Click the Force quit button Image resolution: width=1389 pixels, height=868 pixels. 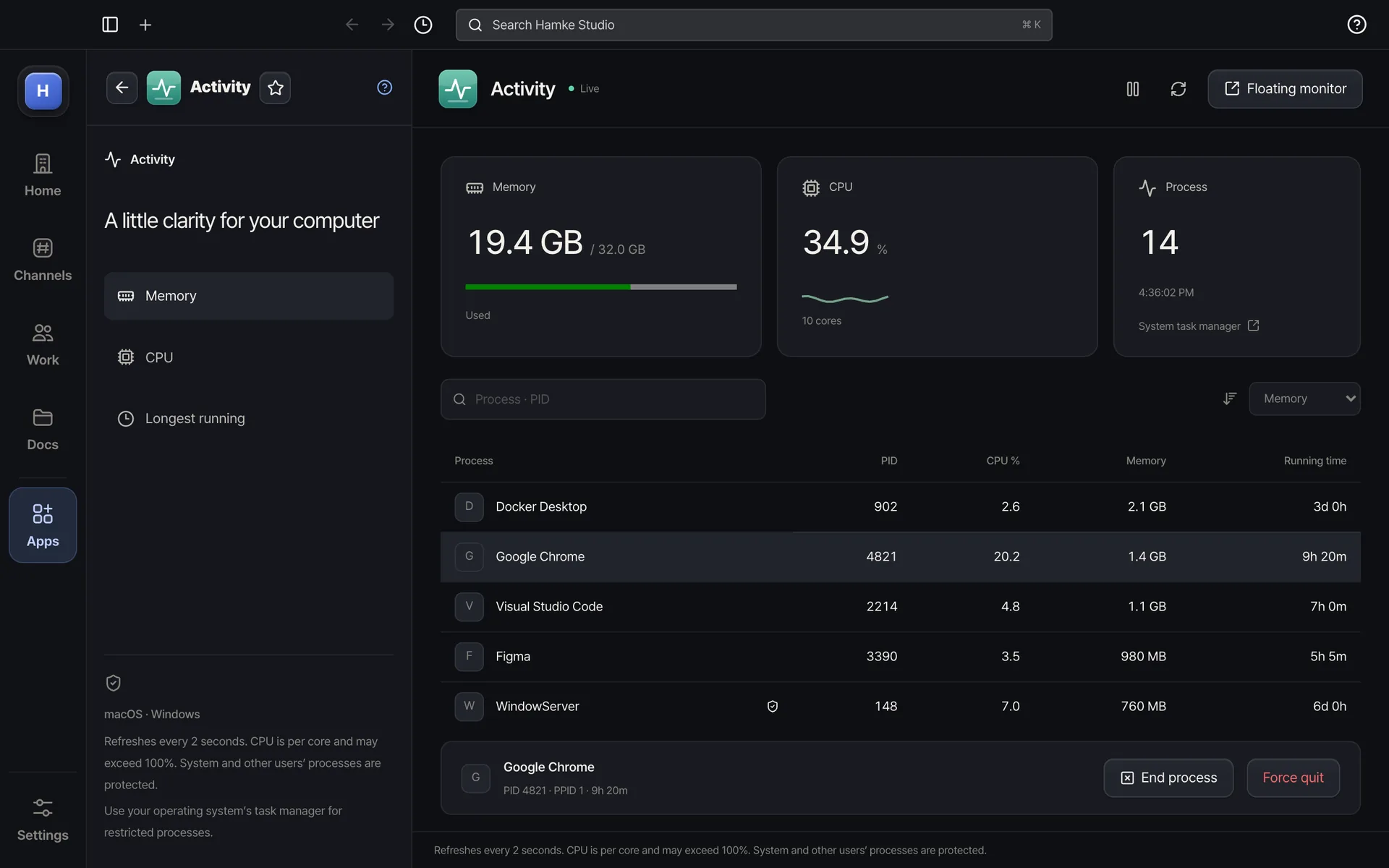1293,778
